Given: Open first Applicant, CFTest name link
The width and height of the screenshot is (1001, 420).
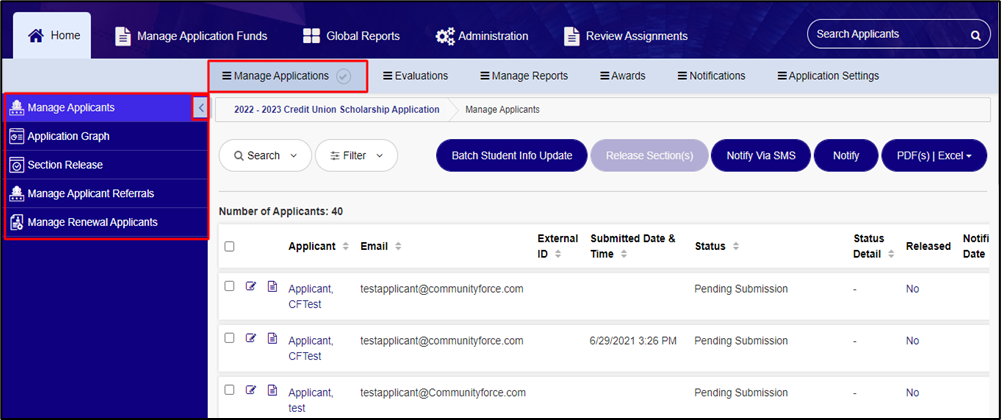Looking at the screenshot, I should (311, 297).
